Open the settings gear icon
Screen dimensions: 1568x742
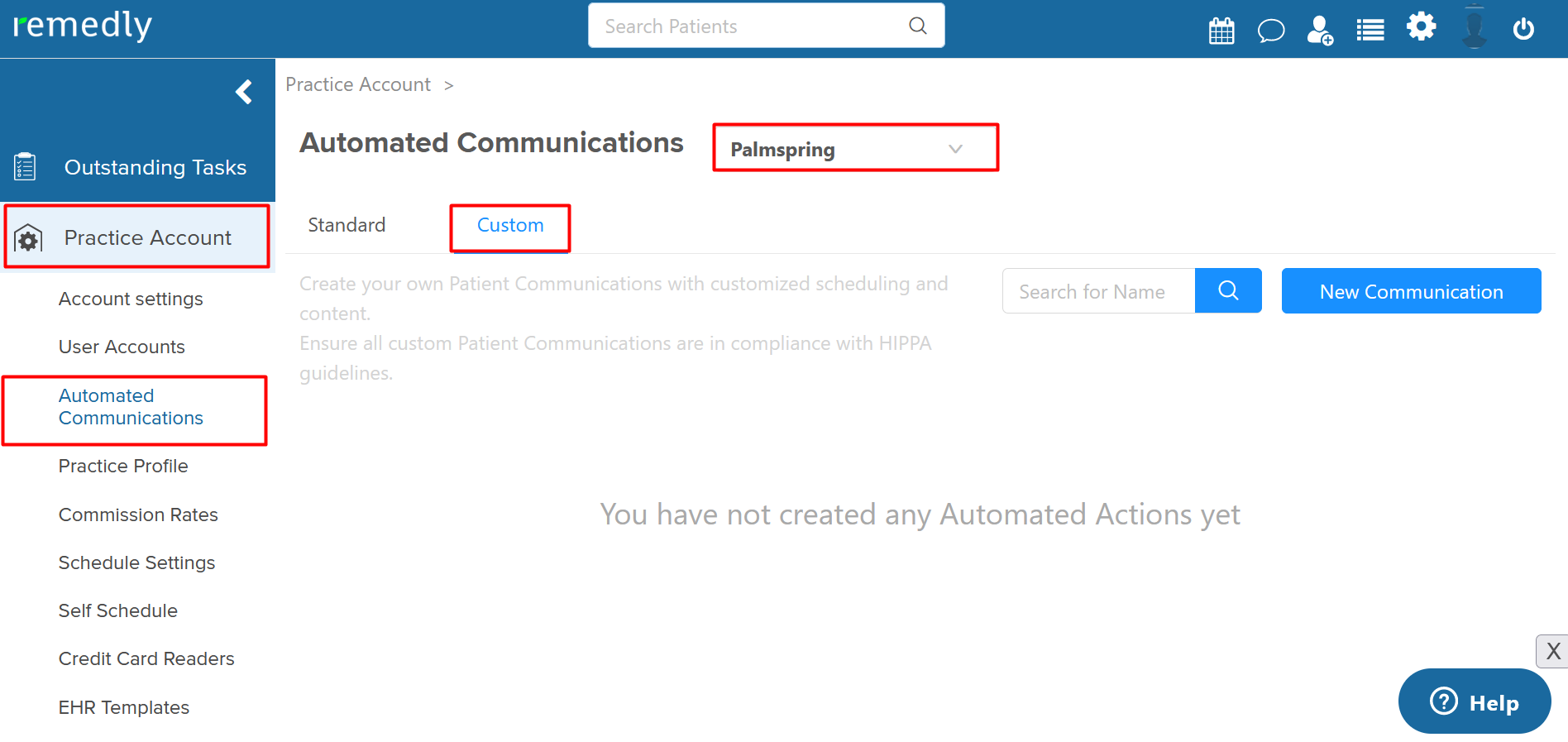tap(1422, 26)
